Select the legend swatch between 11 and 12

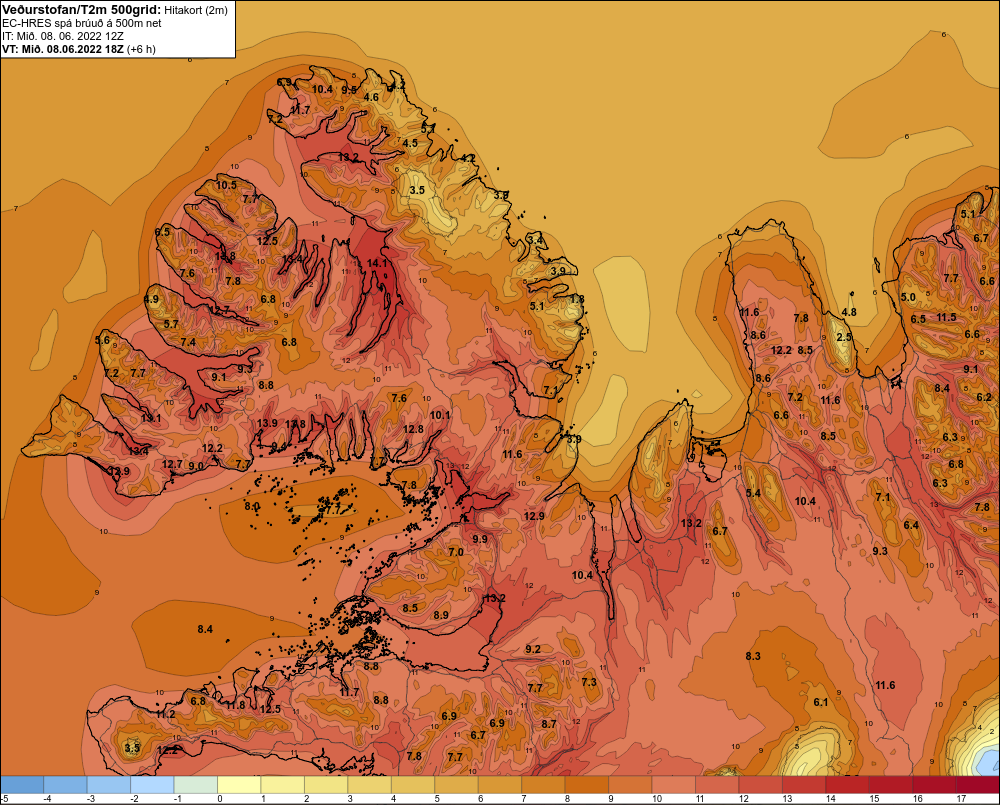[717, 784]
